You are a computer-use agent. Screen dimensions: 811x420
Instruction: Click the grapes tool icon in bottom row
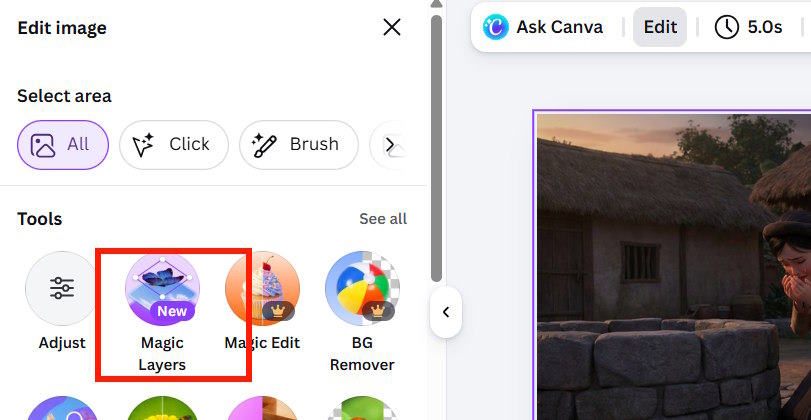(x=162, y=410)
